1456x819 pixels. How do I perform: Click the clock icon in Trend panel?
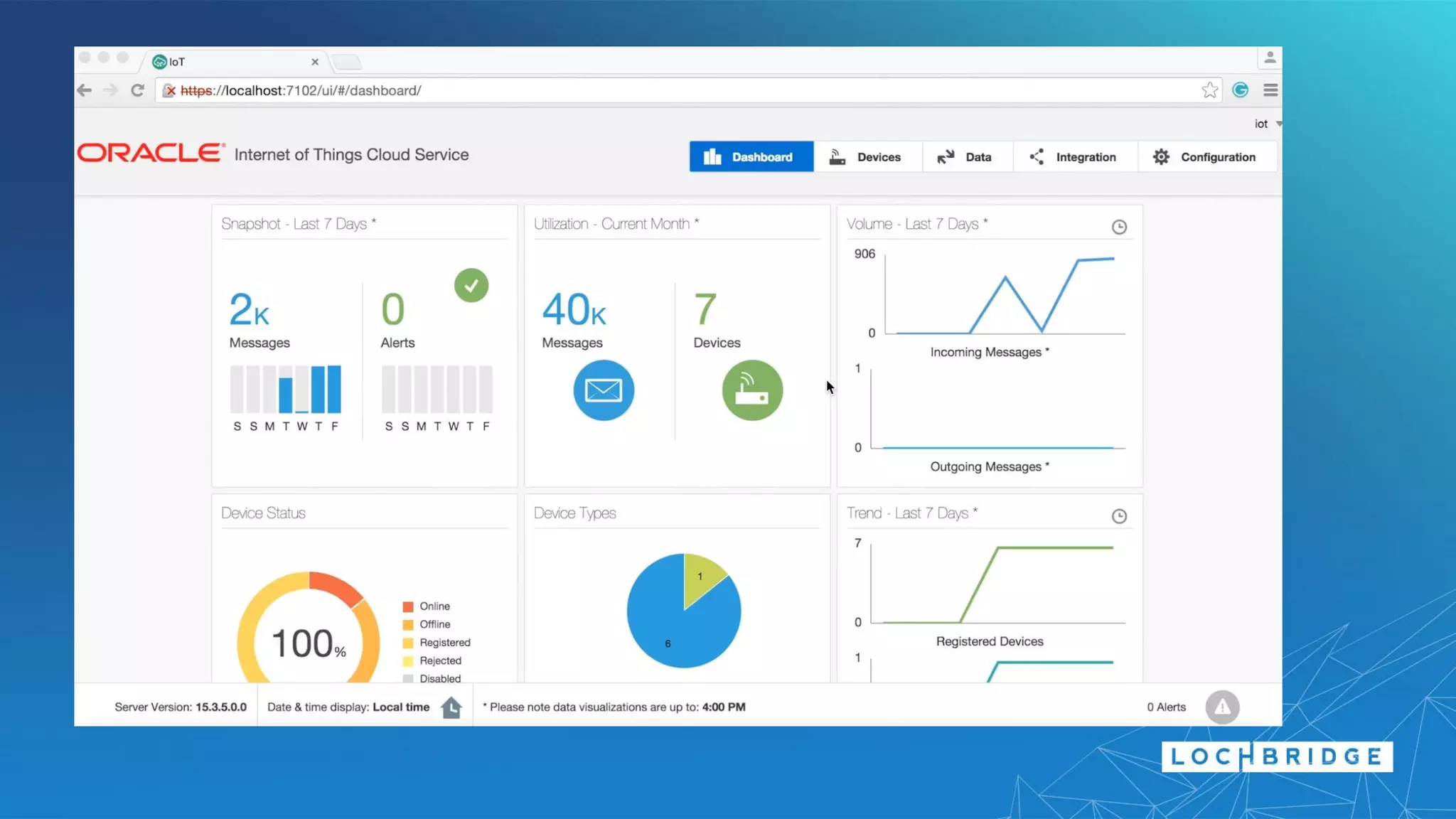1119,516
